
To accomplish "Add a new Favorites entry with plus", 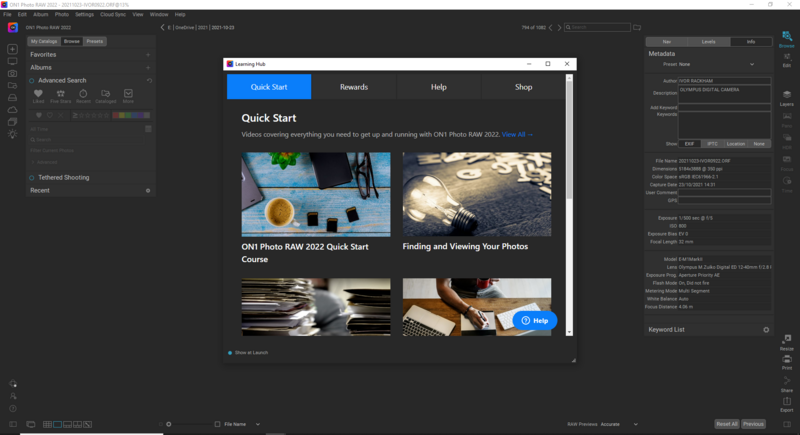I will pos(148,55).
